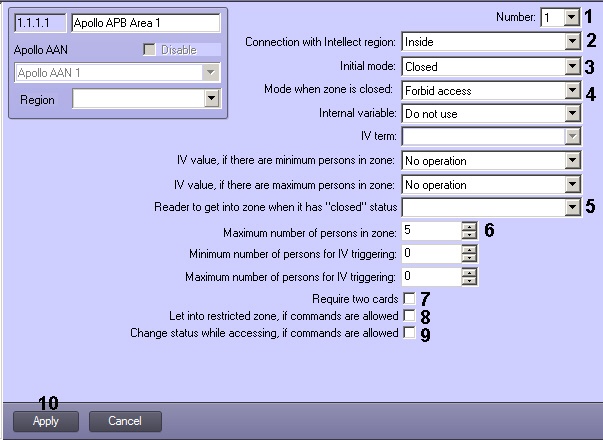This screenshot has height=440, width=603.
Task: Tick the Require two cards checkbox
Action: click(x=409, y=298)
